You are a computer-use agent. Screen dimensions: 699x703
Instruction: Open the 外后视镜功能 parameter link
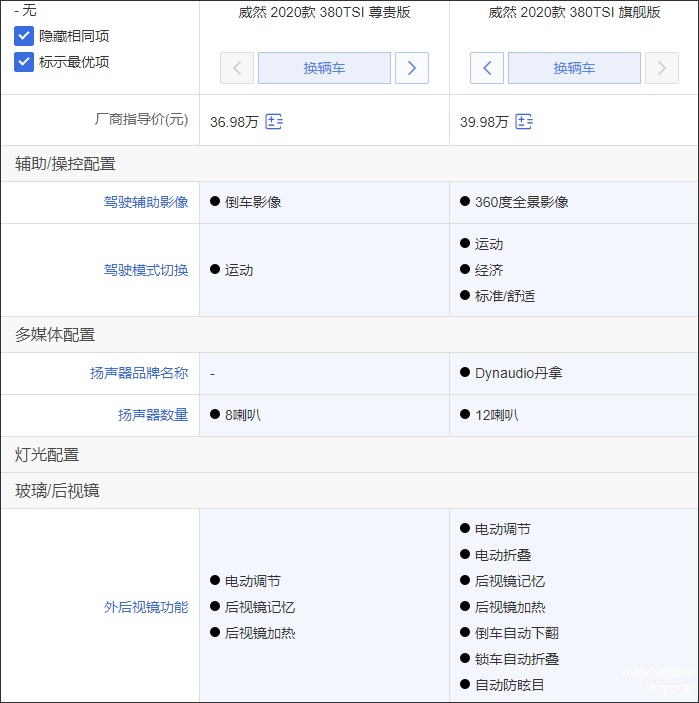146,607
